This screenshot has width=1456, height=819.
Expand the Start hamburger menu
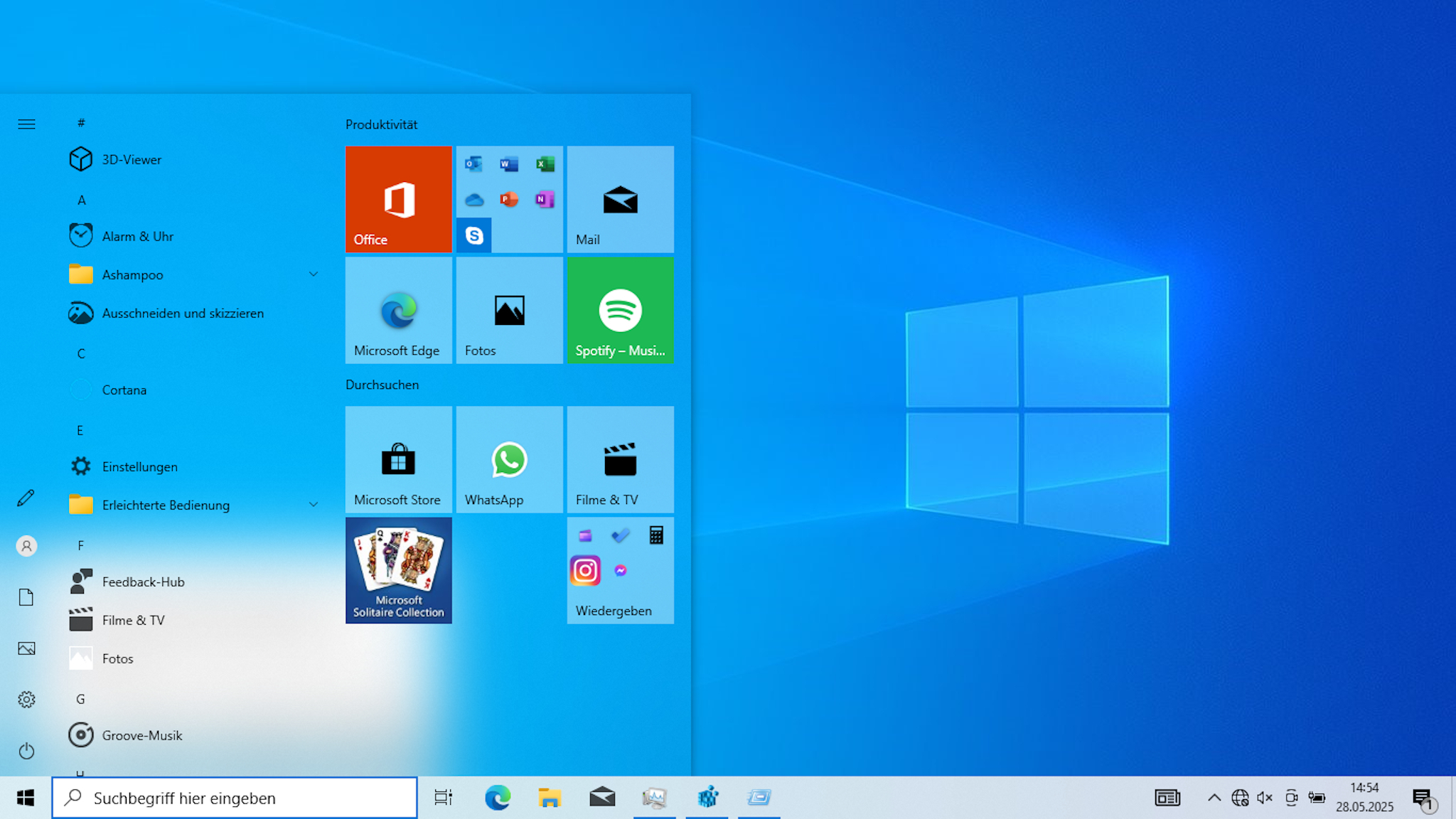point(26,124)
